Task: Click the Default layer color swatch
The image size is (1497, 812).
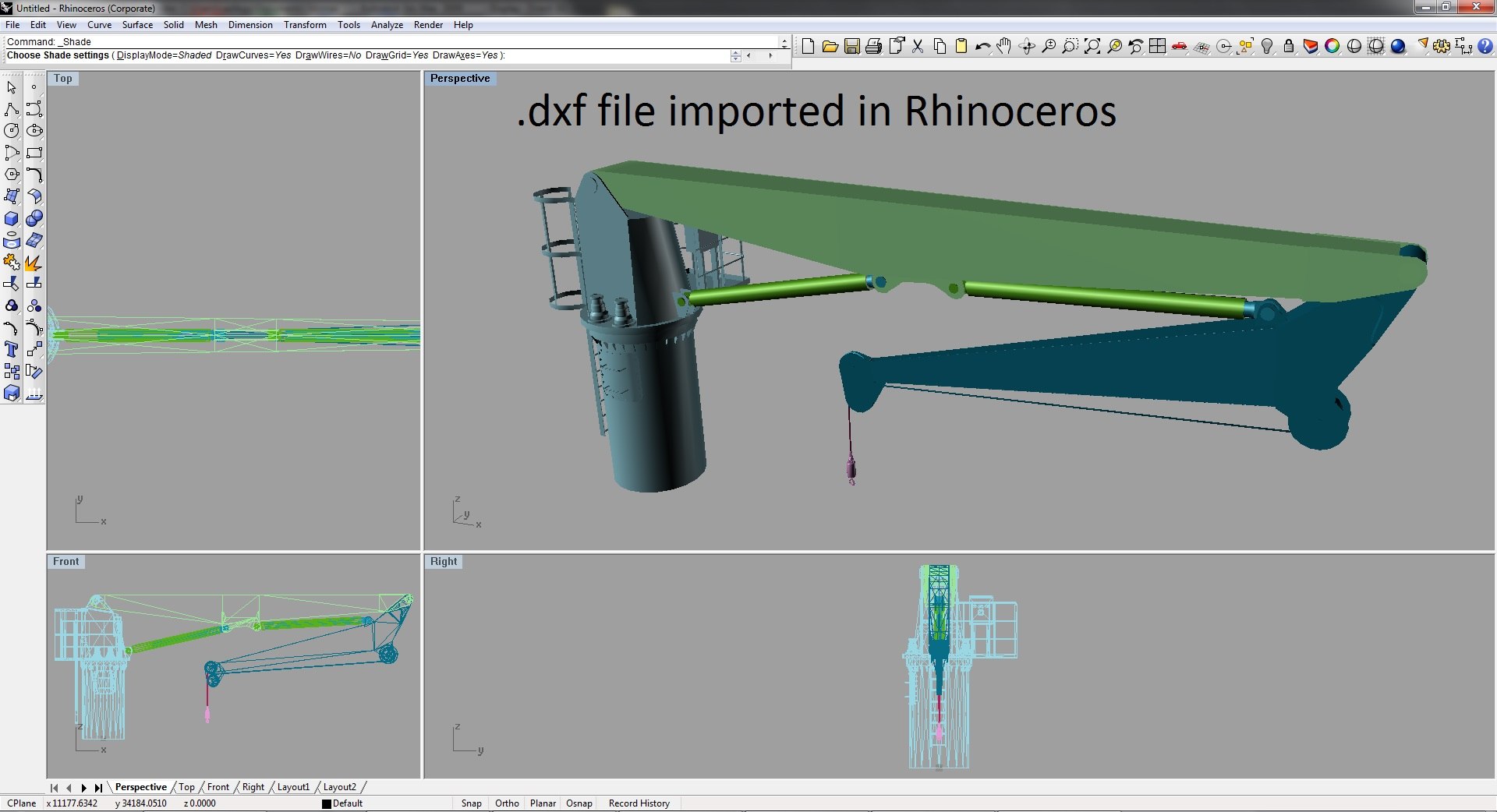Action: (x=327, y=804)
